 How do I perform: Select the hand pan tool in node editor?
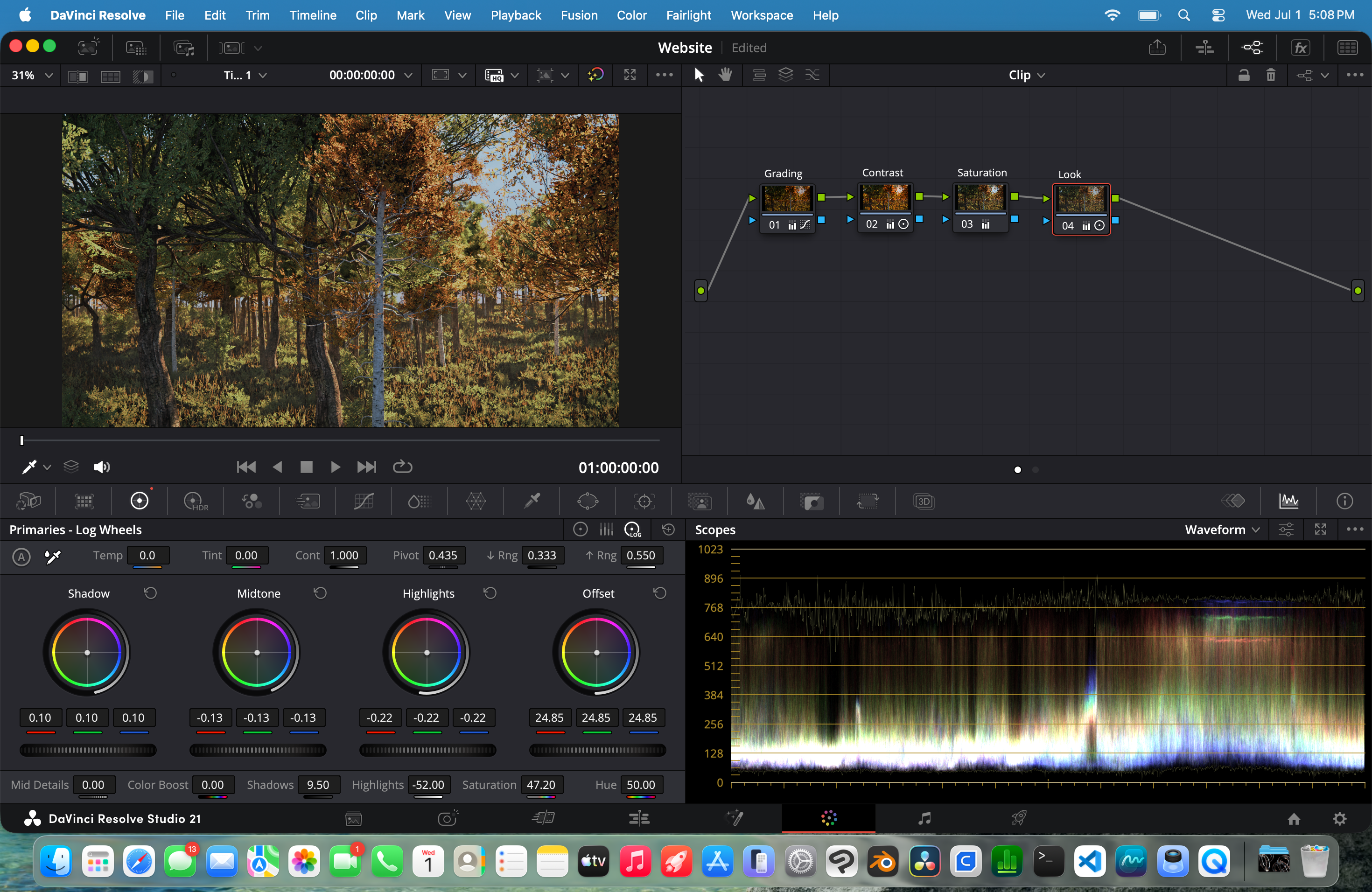725,75
